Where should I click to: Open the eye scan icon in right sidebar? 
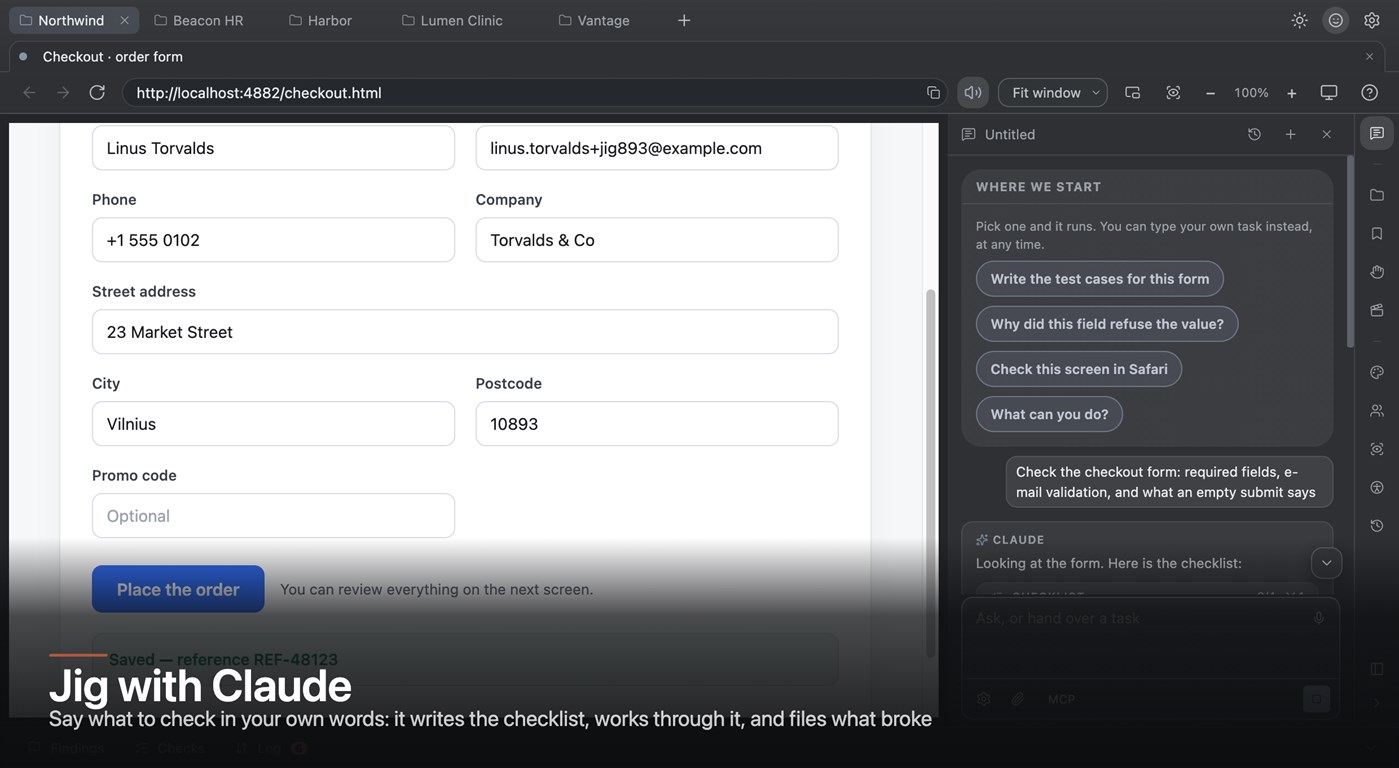coord(1377,449)
